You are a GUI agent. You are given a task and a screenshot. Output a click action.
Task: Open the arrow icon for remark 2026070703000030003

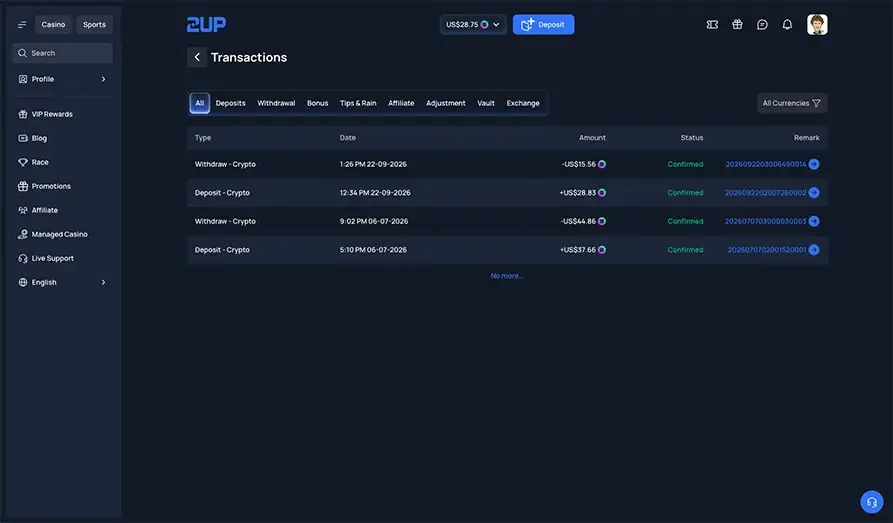click(814, 221)
